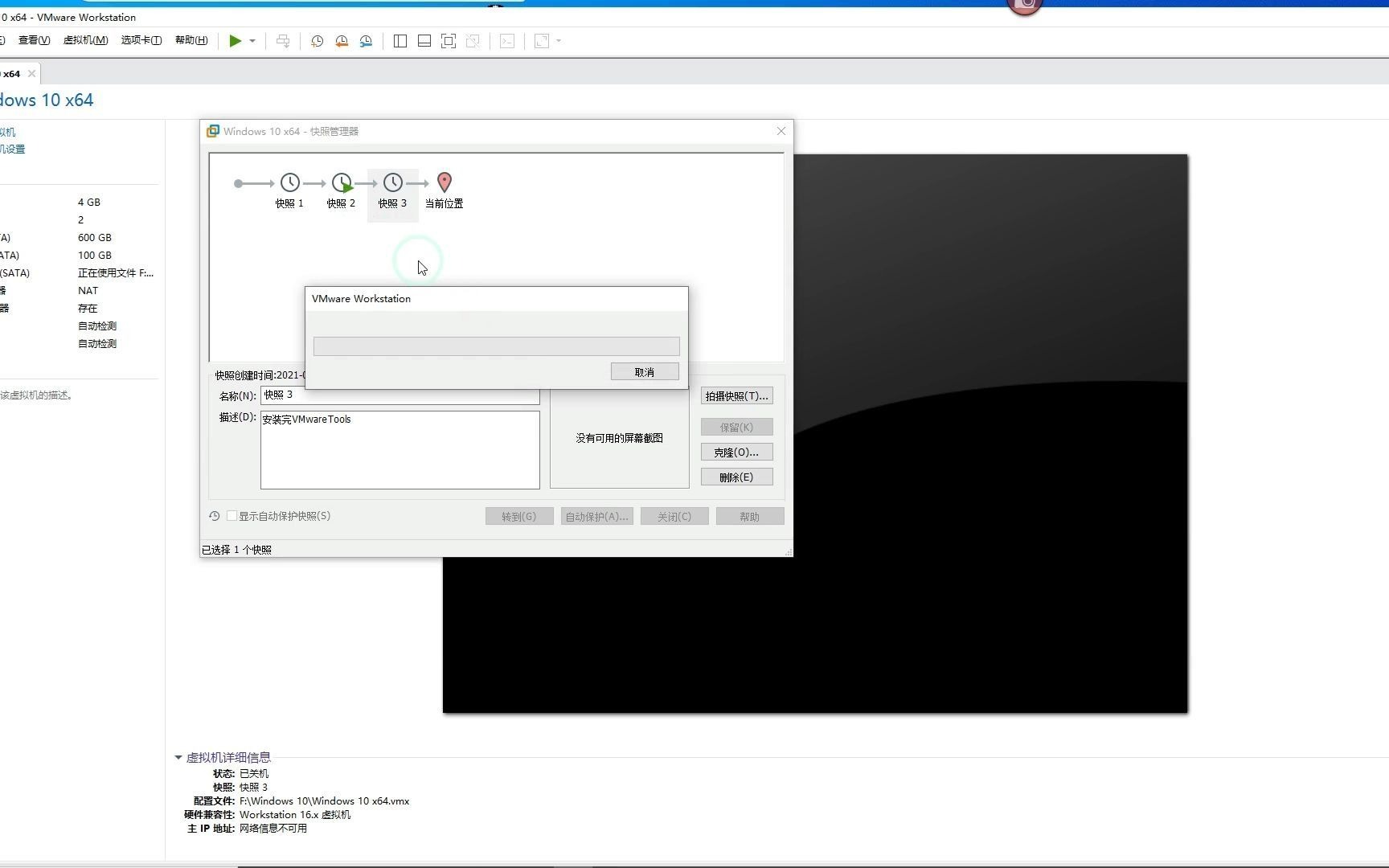The width and height of the screenshot is (1389, 868).
Task: Click the 拍摄快照(T)... button
Action: (736, 396)
